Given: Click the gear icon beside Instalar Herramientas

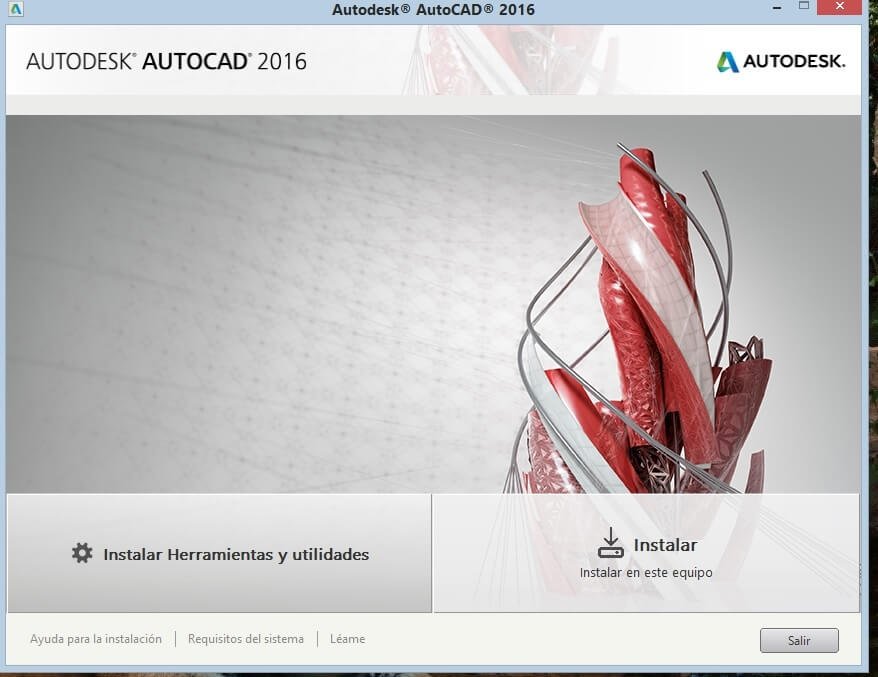Looking at the screenshot, I should pos(82,553).
